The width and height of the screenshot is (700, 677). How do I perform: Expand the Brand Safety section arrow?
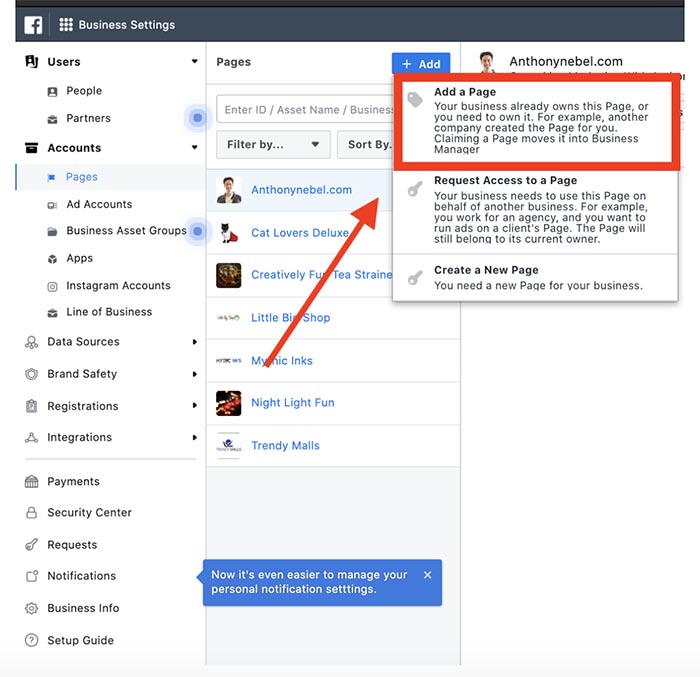195,374
